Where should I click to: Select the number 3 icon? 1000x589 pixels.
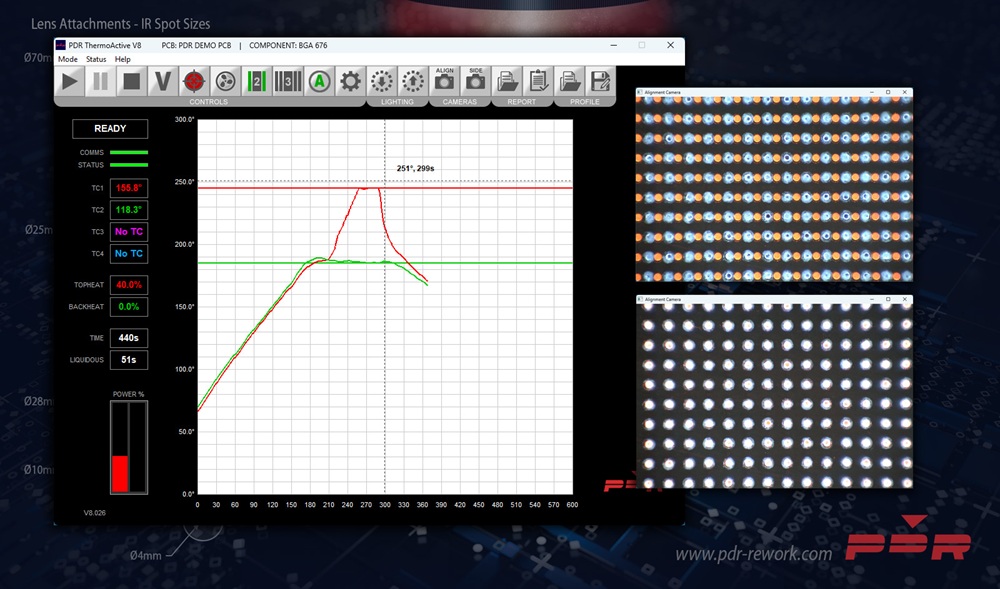(x=287, y=81)
